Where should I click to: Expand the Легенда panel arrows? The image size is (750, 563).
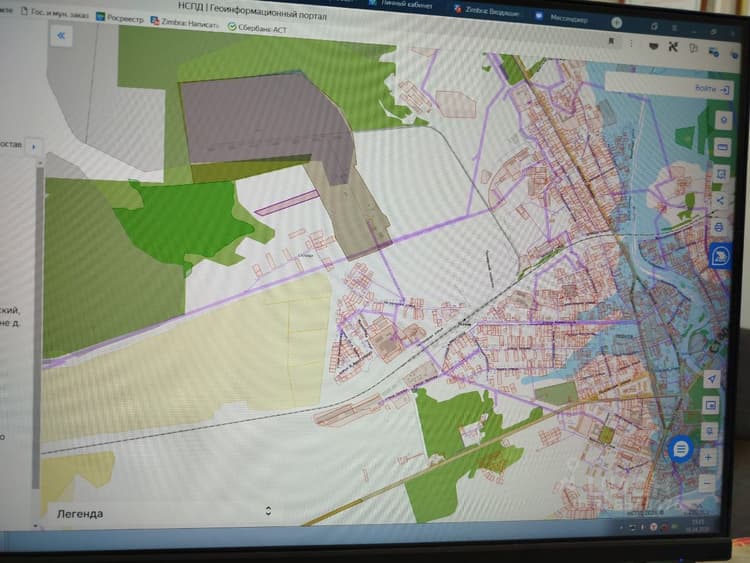(x=268, y=510)
